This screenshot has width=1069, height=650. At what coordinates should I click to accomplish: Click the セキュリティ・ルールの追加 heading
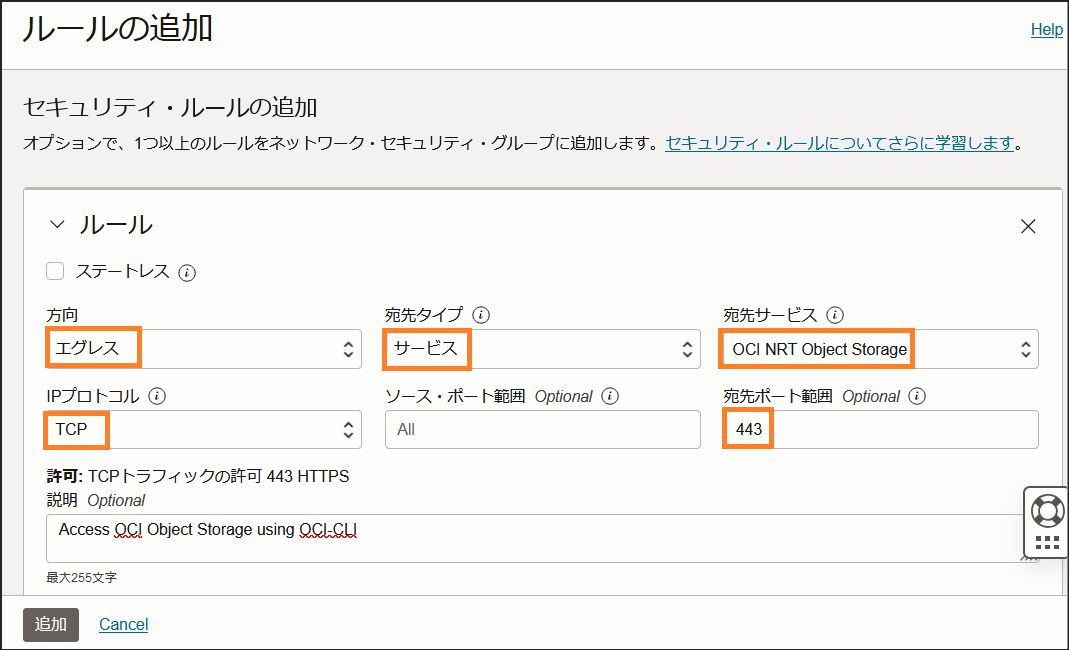(170, 108)
